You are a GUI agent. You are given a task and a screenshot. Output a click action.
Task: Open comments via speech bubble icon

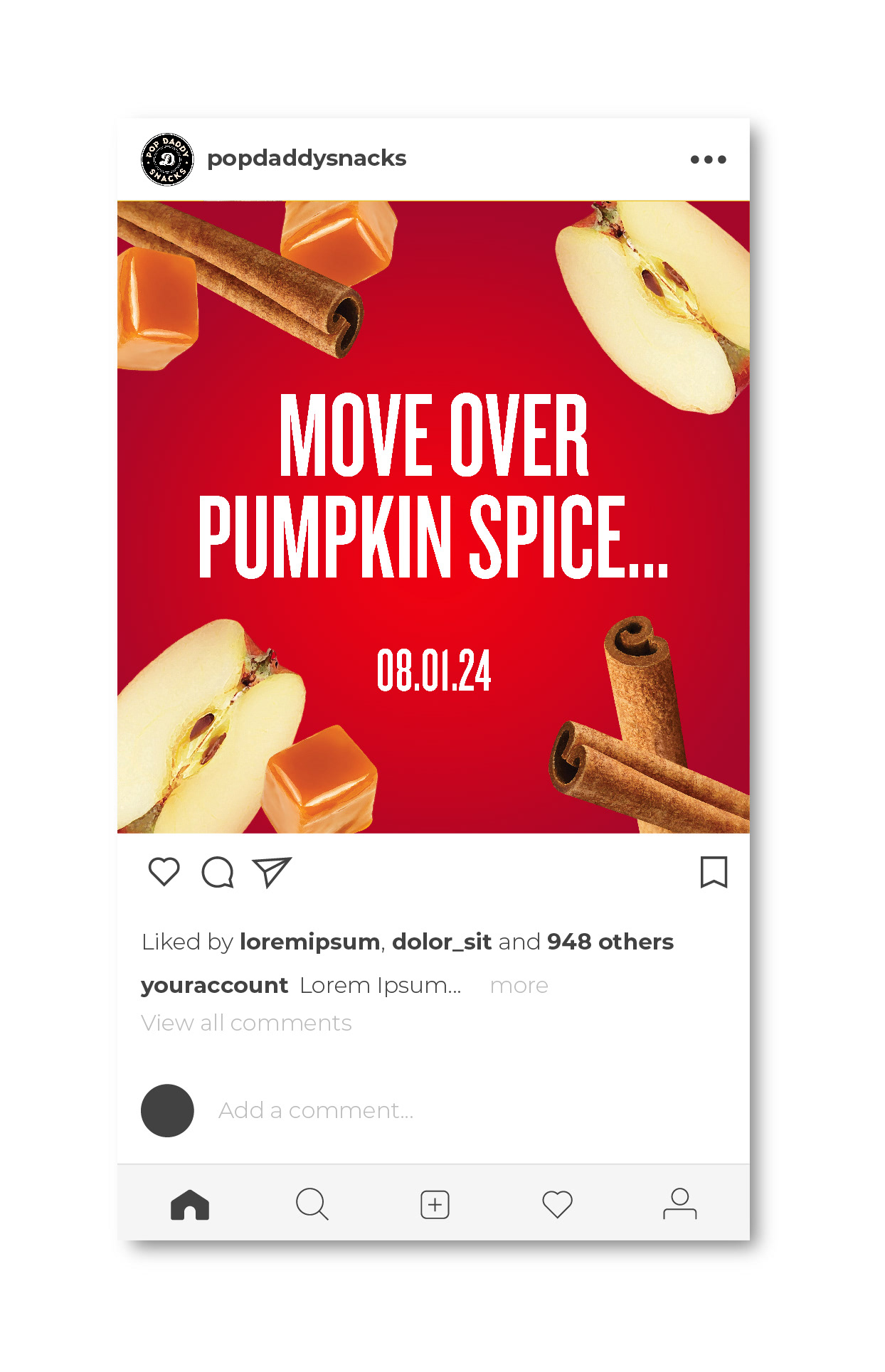point(218,872)
